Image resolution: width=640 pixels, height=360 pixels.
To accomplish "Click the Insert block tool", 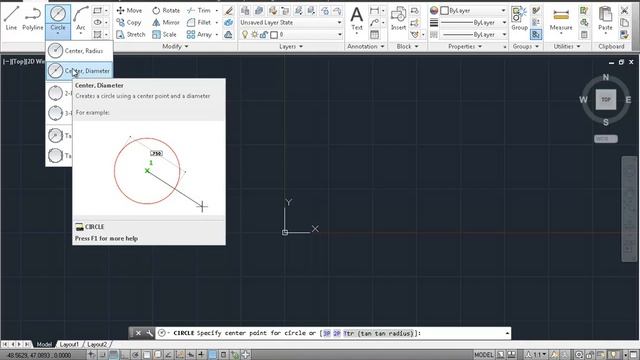I will click(398, 18).
